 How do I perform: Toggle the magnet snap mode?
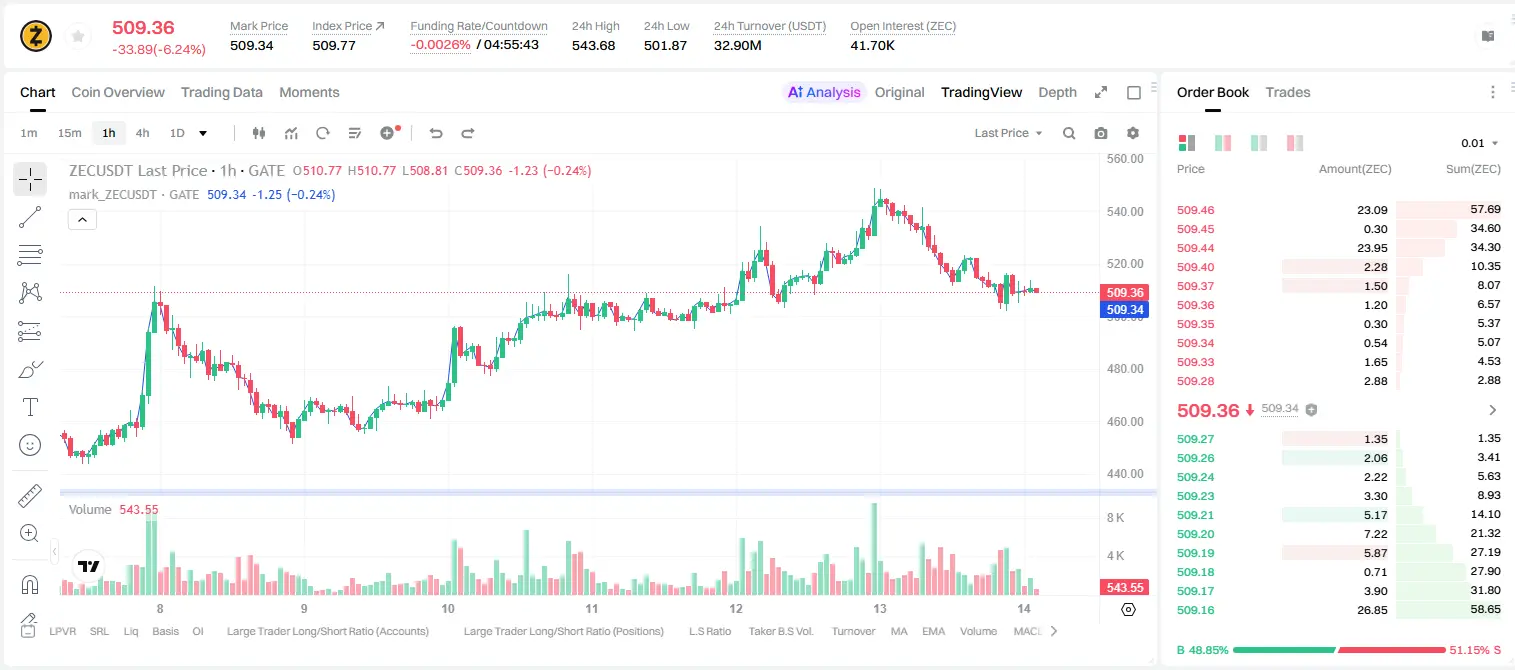[30, 584]
